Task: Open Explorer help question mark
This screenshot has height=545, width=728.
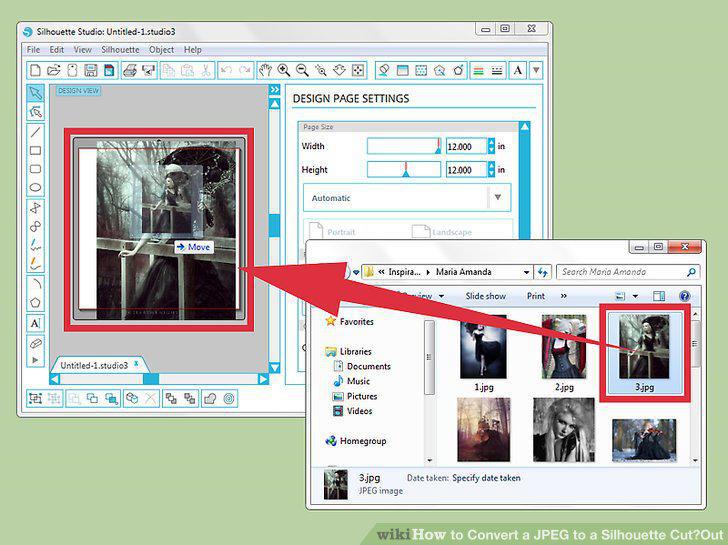Action: tap(684, 296)
